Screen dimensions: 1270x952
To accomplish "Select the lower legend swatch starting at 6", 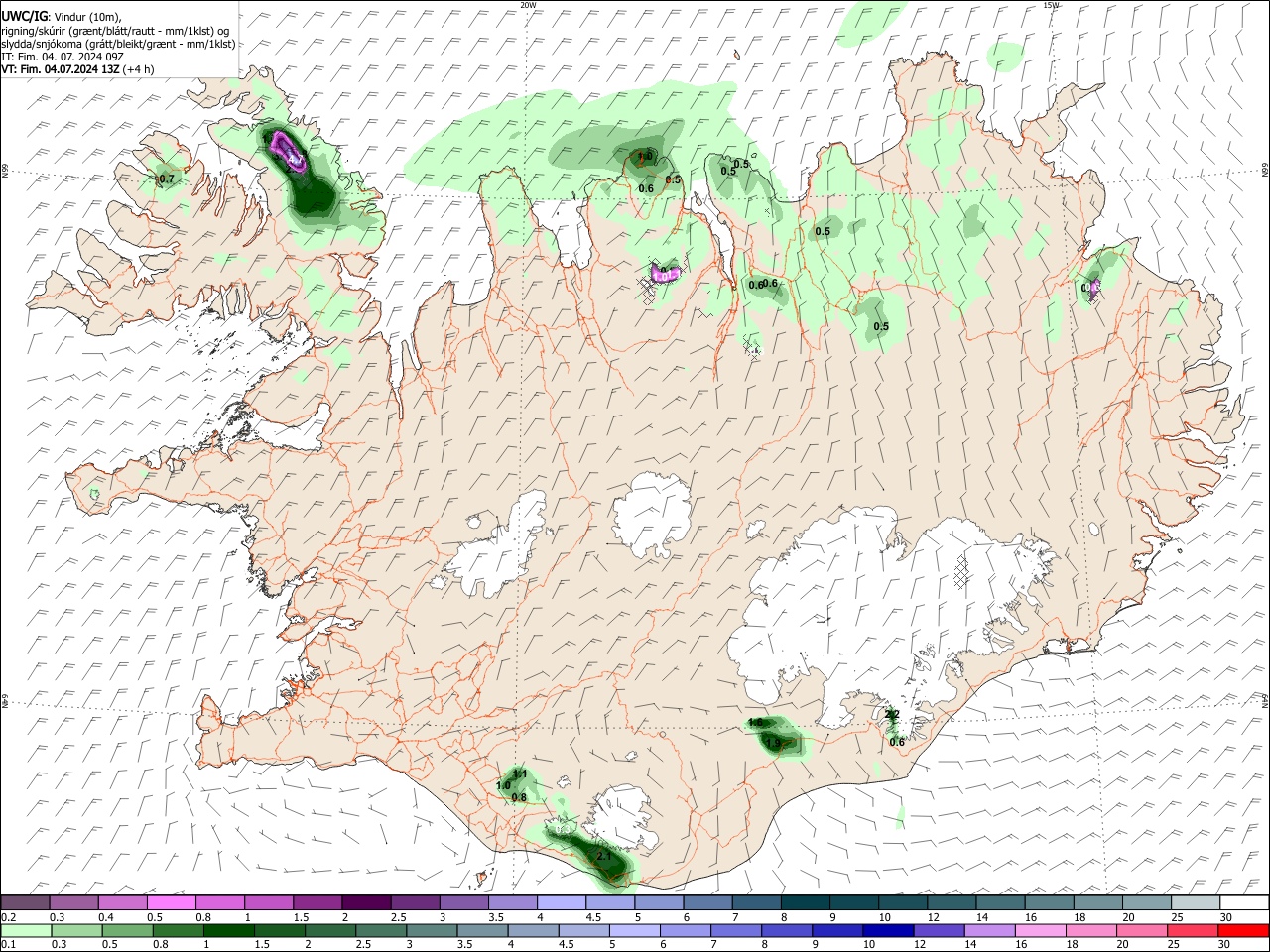I will coord(684,930).
